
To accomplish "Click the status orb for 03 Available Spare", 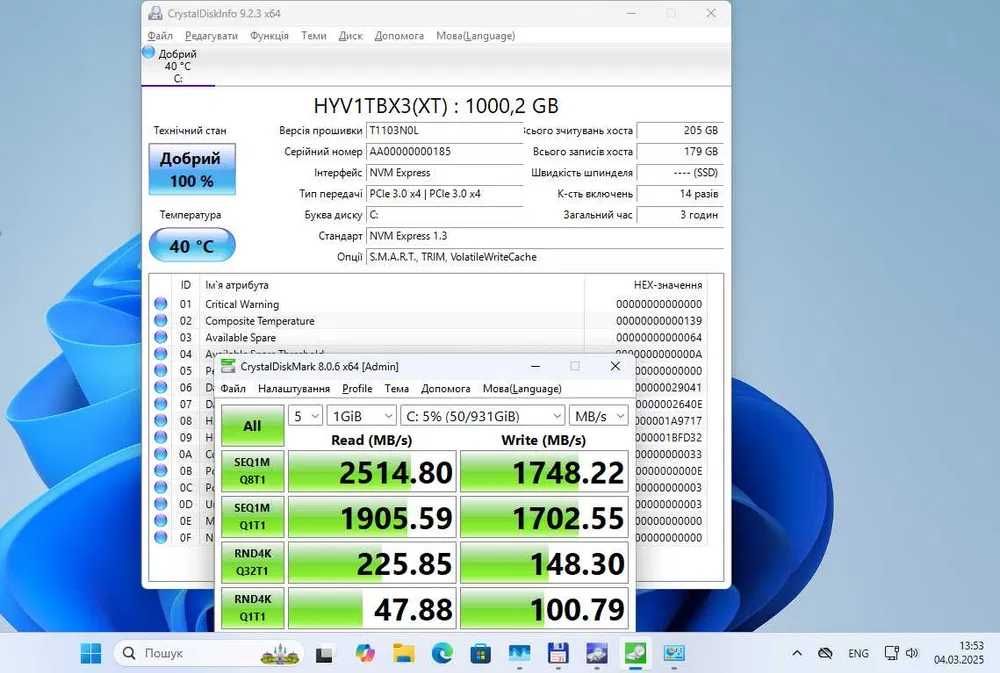I will (x=161, y=337).
